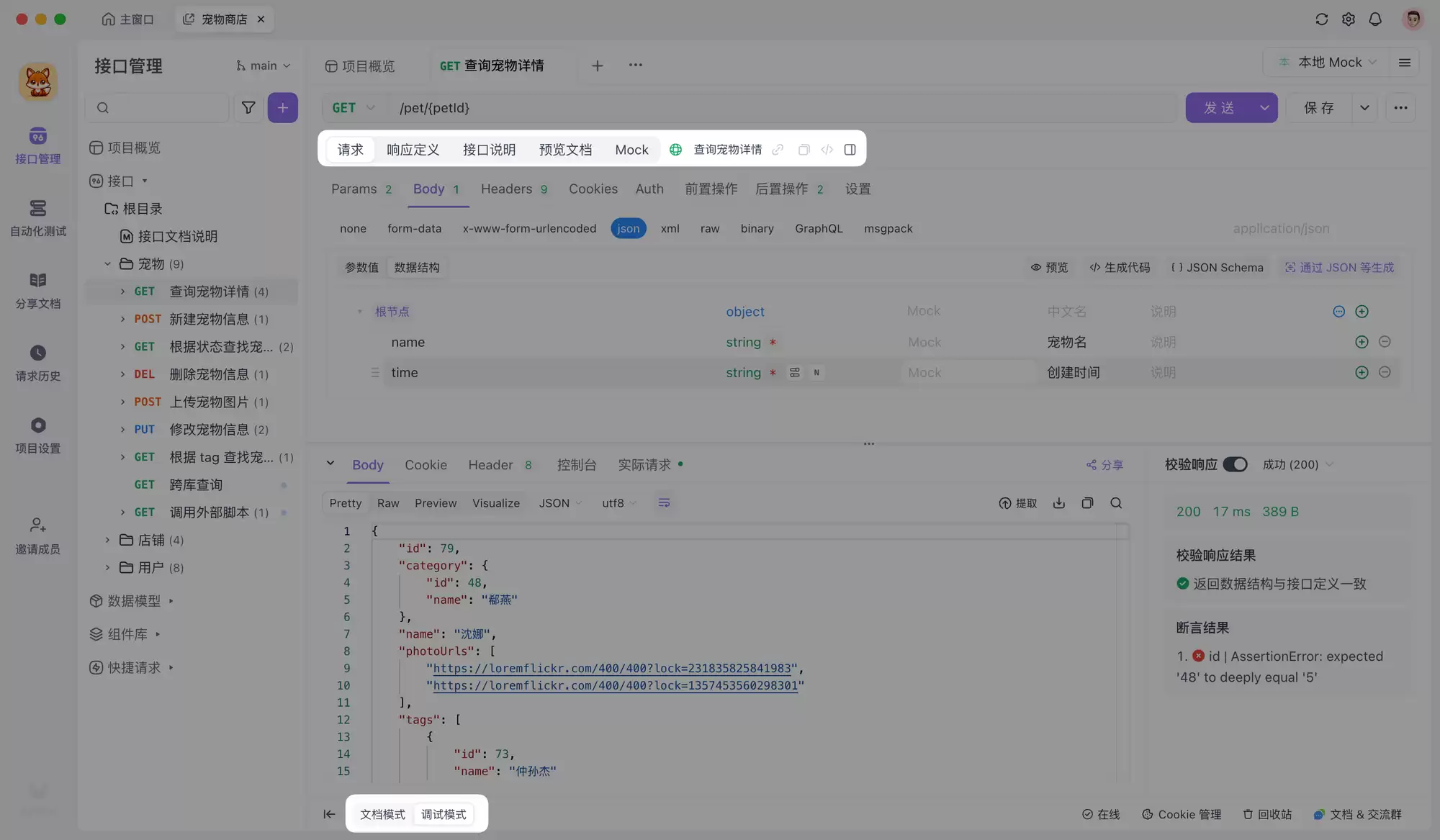Switch to Headers request tab
Screen dimensions: 1440x840
[x=514, y=189]
